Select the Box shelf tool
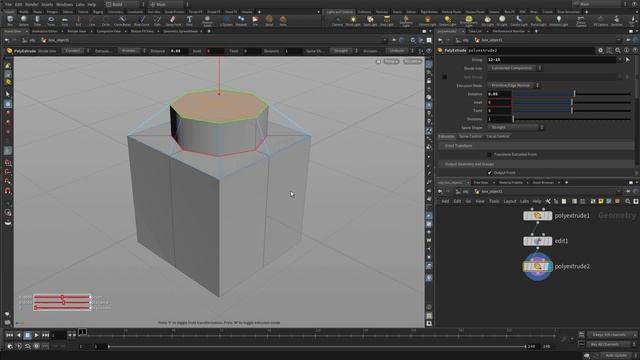Screen dimensions: 640x360 pyautogui.click(x=10, y=20)
